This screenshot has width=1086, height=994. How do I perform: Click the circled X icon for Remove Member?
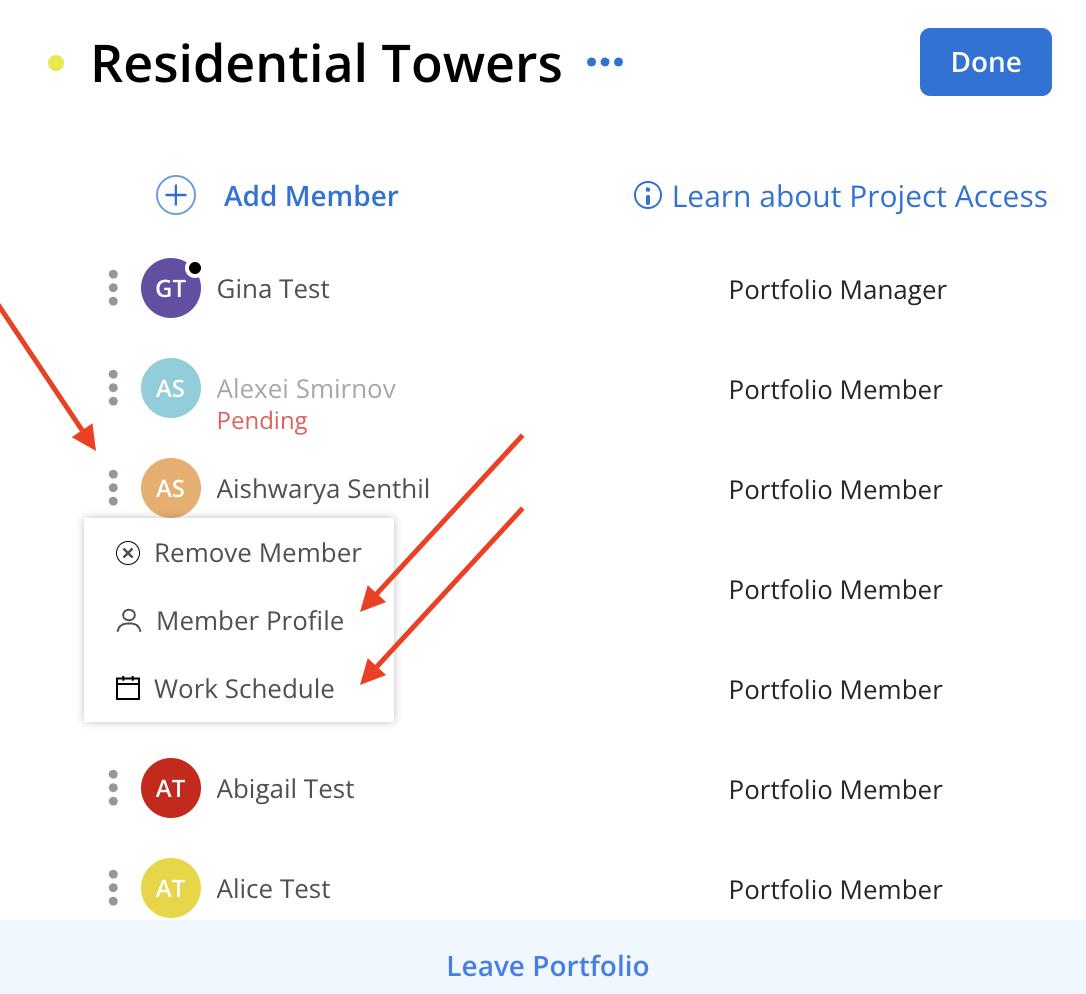(127, 553)
